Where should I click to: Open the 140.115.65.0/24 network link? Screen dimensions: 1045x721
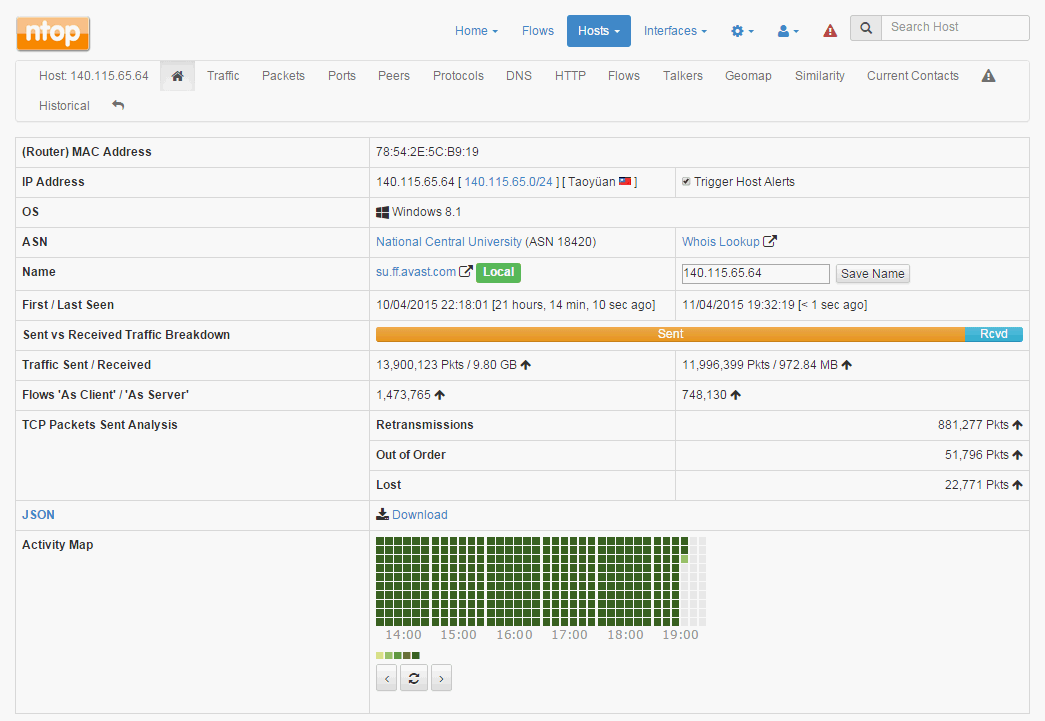point(509,182)
